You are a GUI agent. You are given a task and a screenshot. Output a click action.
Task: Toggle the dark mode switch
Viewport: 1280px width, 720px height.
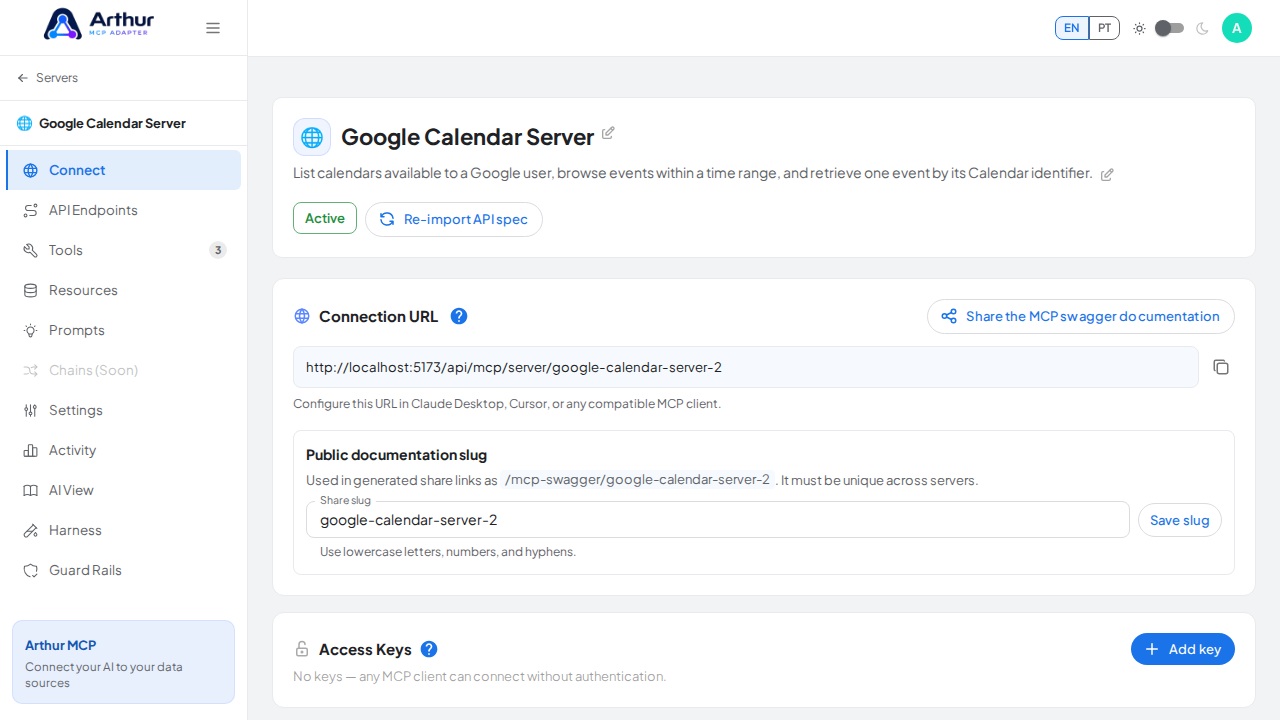point(1169,28)
